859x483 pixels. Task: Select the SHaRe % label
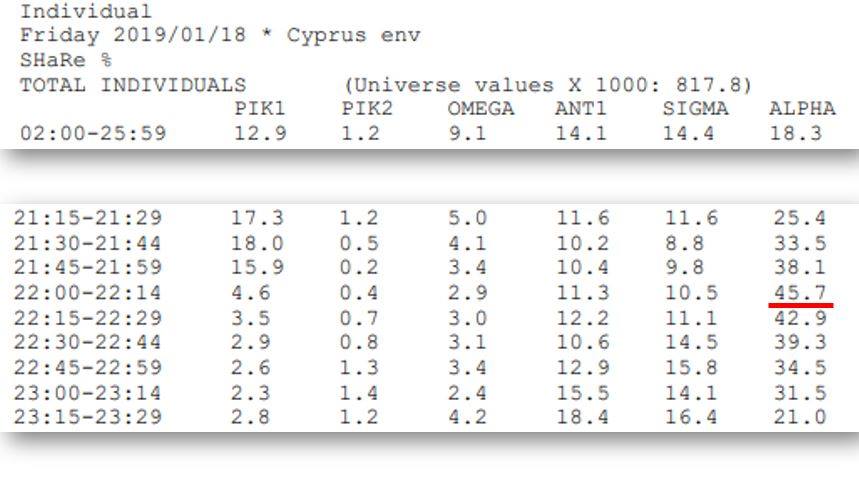click(66, 60)
